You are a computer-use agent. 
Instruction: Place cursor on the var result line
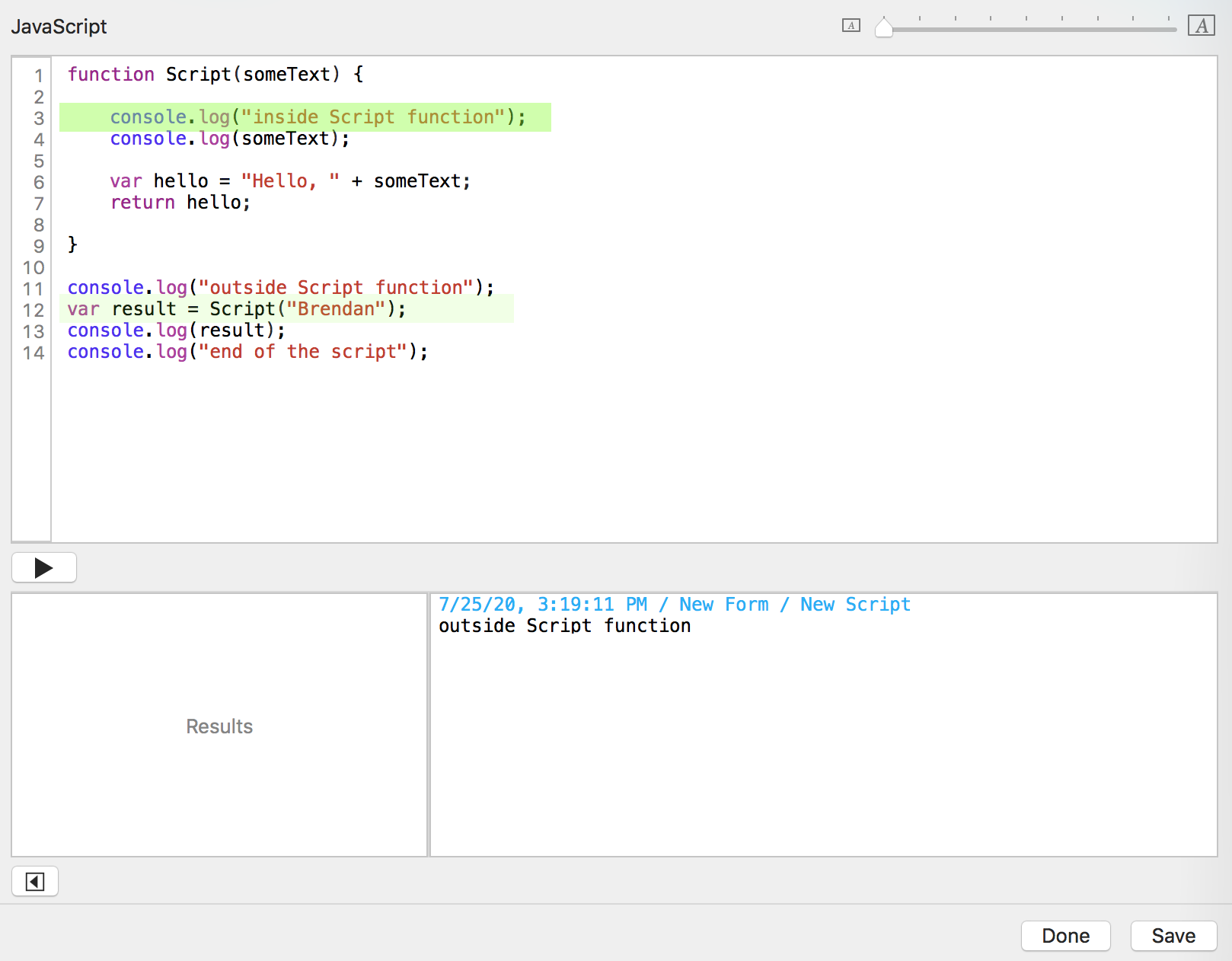click(x=236, y=309)
